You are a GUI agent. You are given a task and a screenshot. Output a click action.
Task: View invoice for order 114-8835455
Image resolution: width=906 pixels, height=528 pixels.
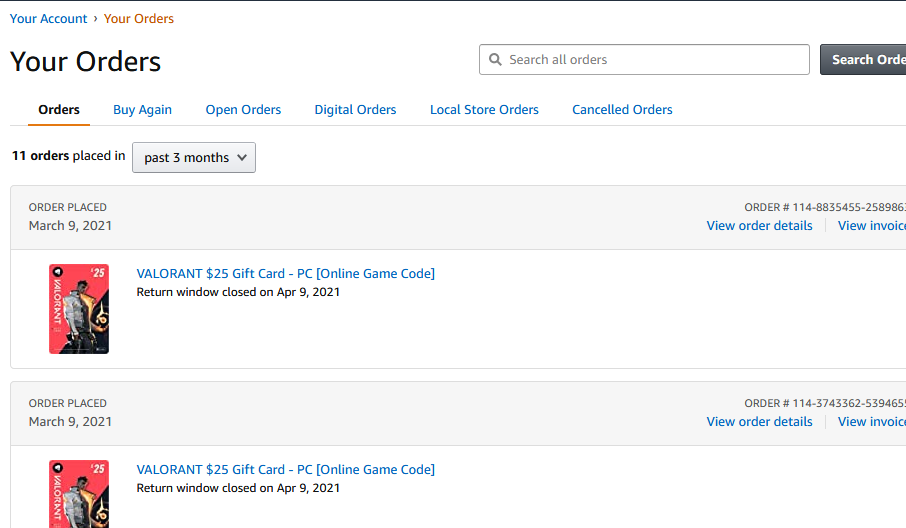click(x=872, y=226)
